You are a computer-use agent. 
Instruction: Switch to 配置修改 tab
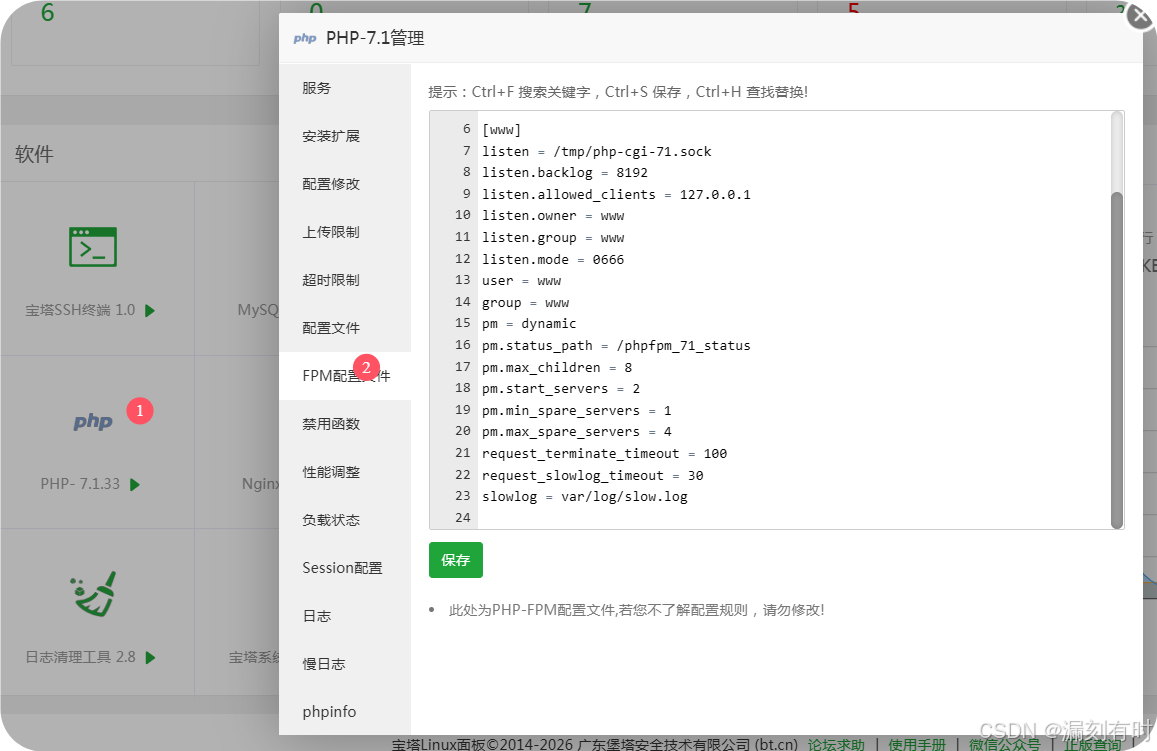(345, 184)
